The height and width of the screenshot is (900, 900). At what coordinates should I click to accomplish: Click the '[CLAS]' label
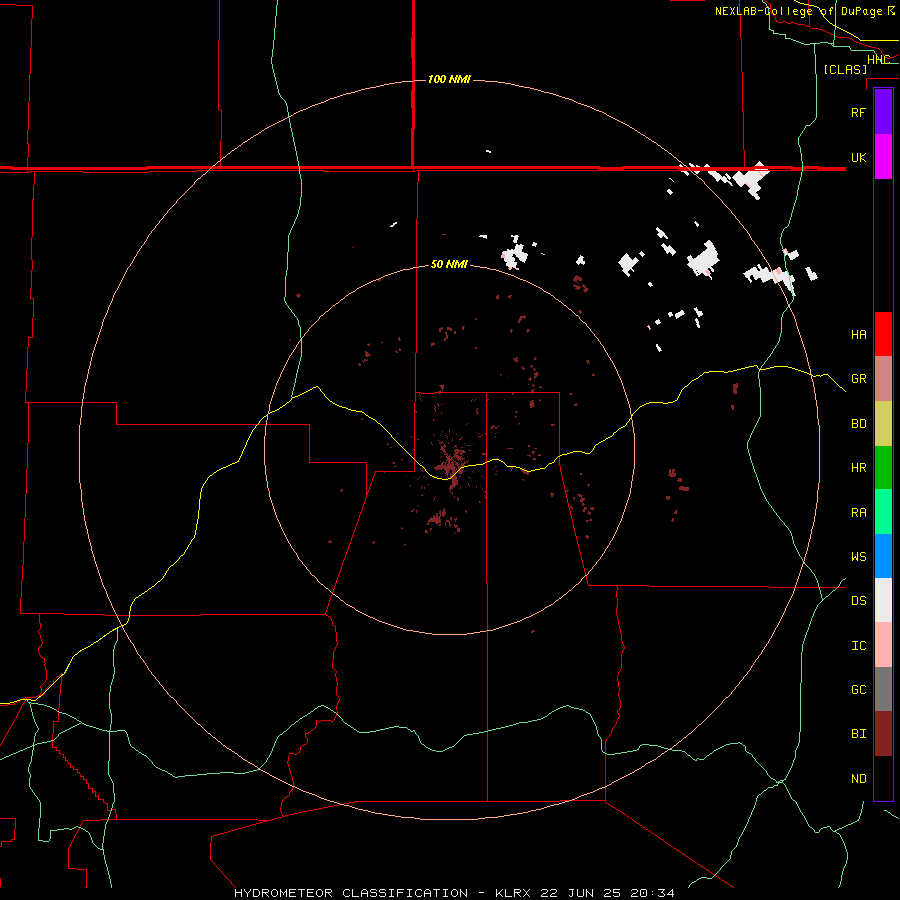845,69
